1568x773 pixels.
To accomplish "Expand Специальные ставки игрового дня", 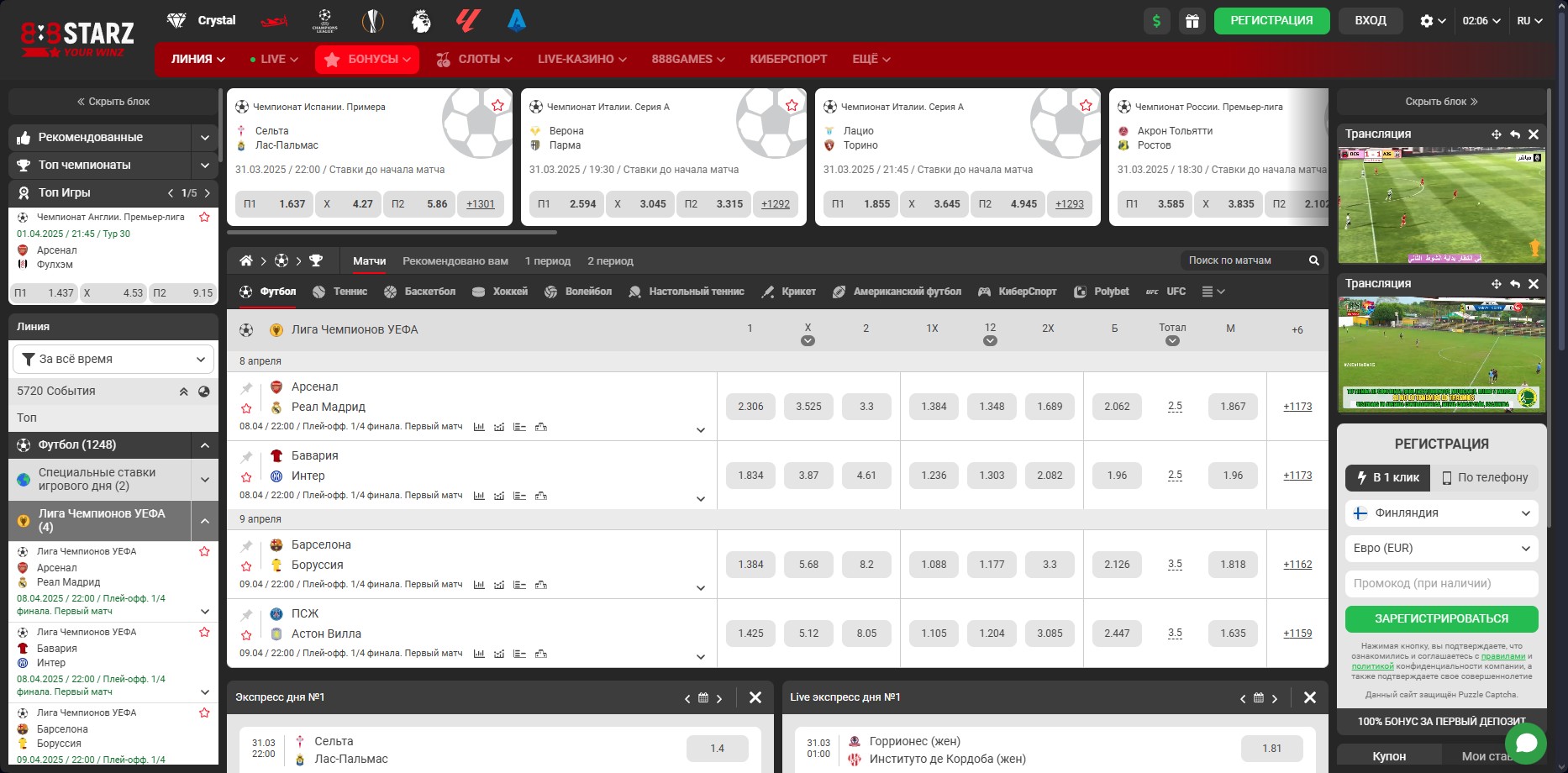I will coord(205,480).
